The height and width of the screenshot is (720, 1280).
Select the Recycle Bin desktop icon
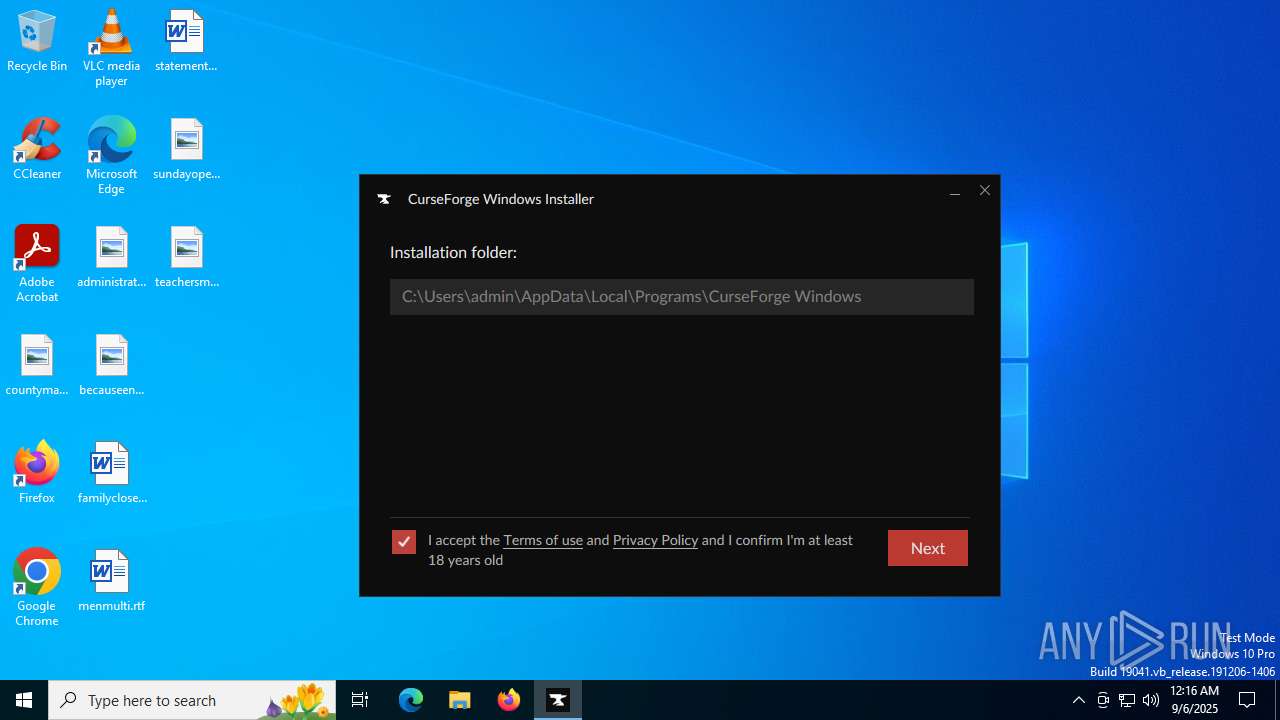coord(37,42)
